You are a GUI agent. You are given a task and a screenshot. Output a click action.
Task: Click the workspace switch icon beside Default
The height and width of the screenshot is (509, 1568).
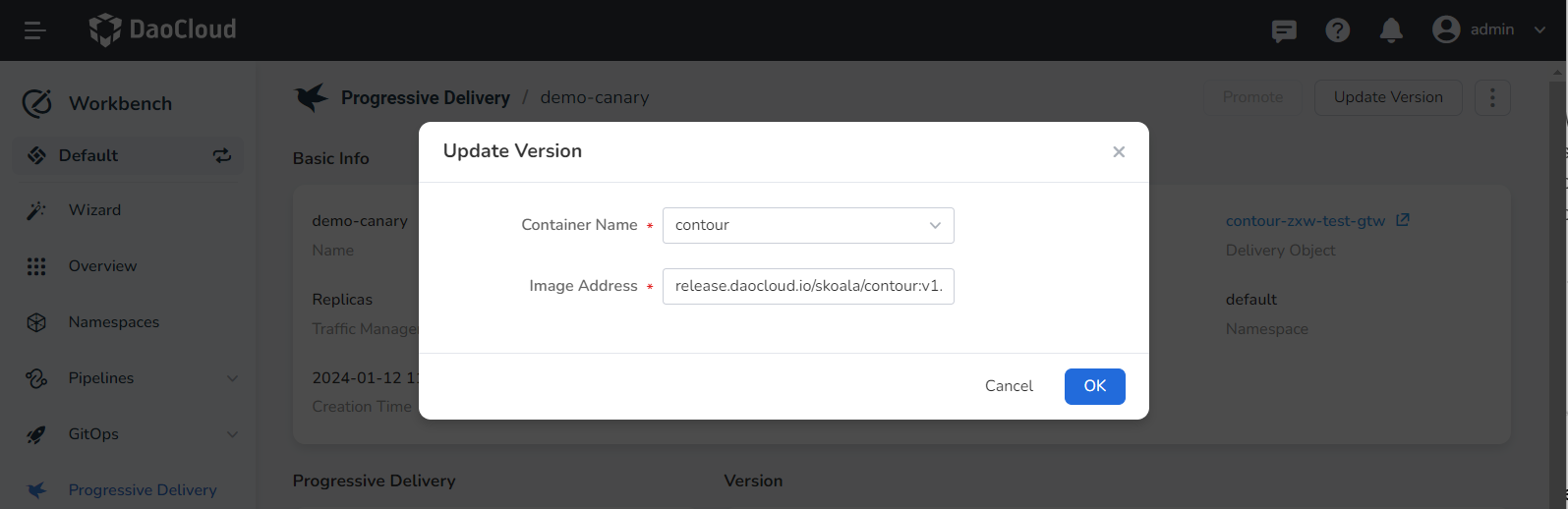pos(222,155)
